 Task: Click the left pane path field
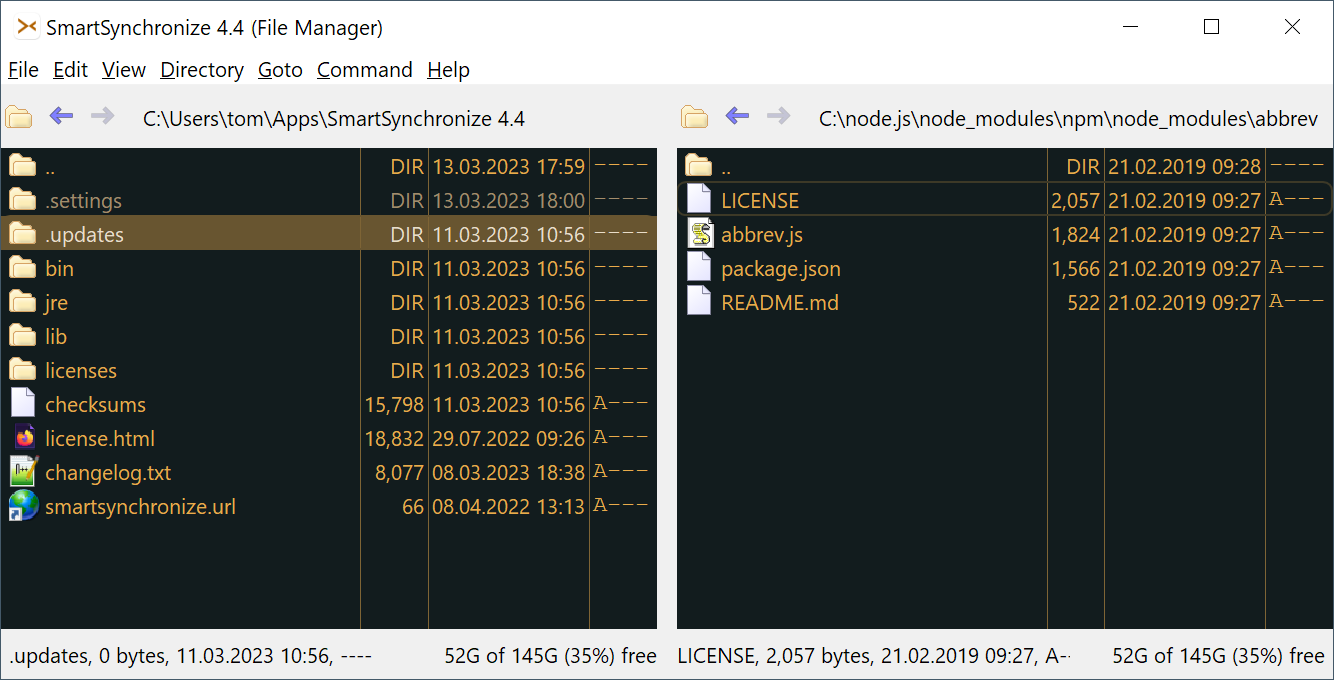[334, 119]
